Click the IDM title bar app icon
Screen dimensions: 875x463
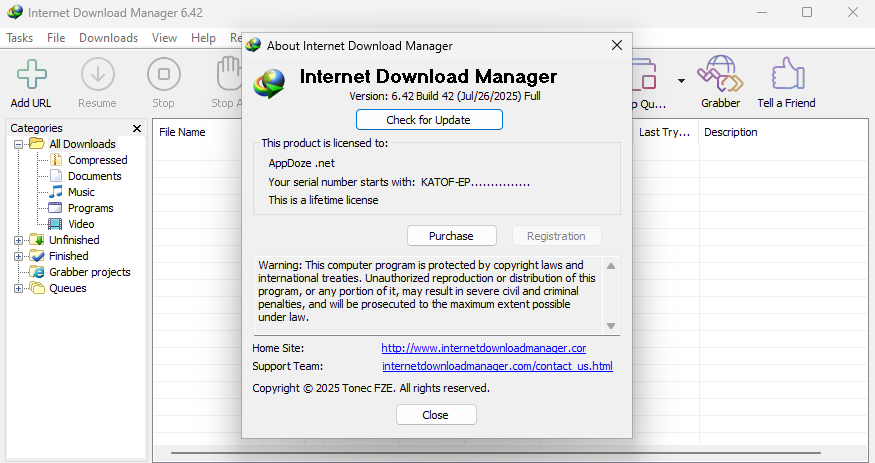tap(15, 12)
